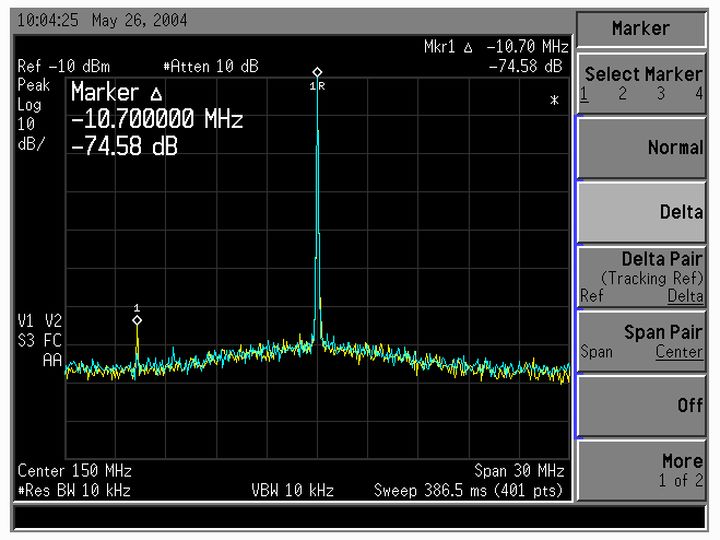Click the Marker menu title

tap(642, 29)
